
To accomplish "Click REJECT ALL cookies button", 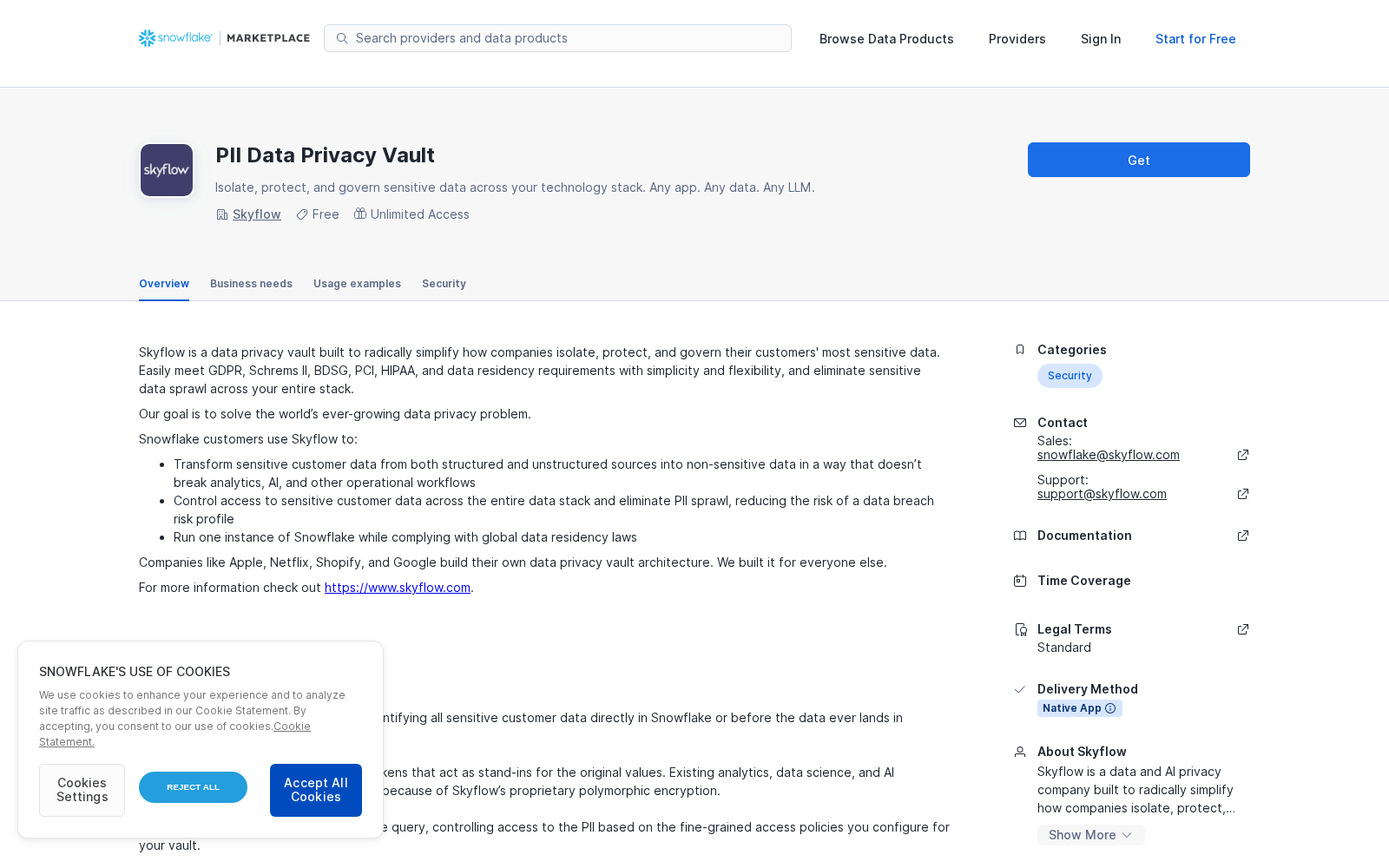I will point(193,787).
